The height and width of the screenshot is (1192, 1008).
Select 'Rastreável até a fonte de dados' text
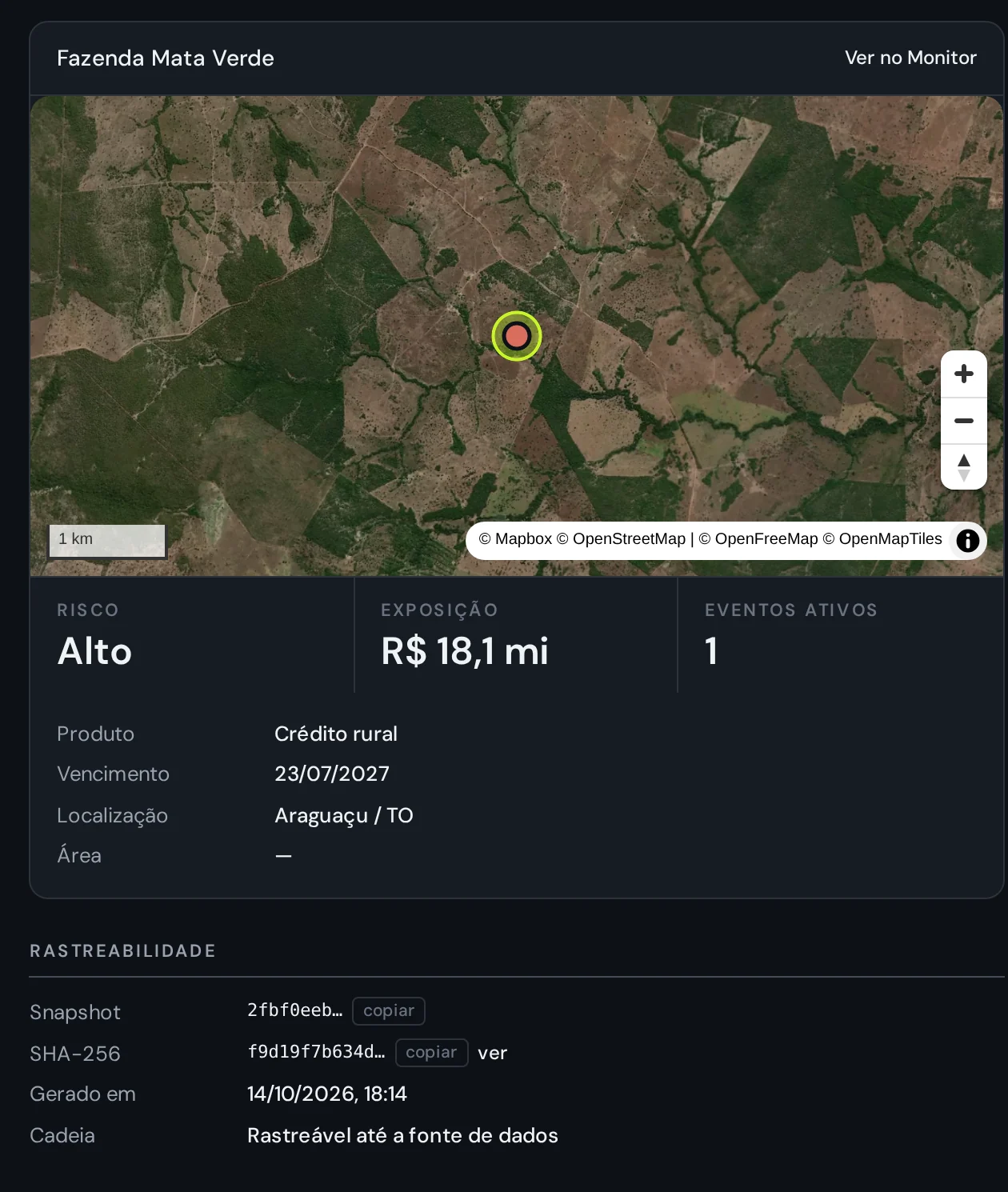pos(402,1135)
